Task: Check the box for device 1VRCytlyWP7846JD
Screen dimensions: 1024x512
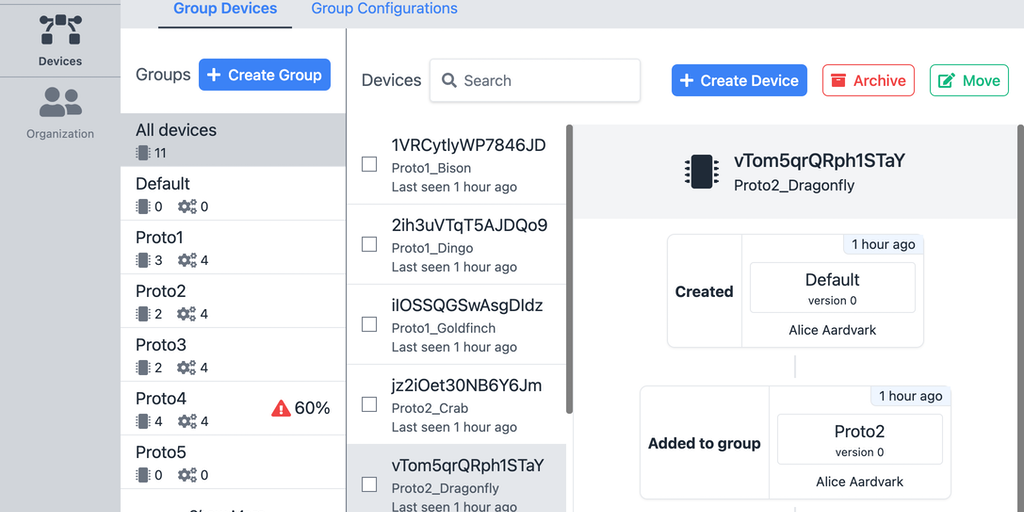Action: point(369,164)
